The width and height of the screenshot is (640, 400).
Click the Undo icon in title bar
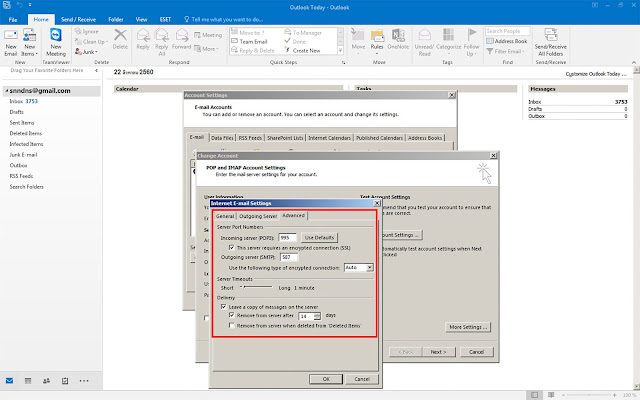pos(19,5)
